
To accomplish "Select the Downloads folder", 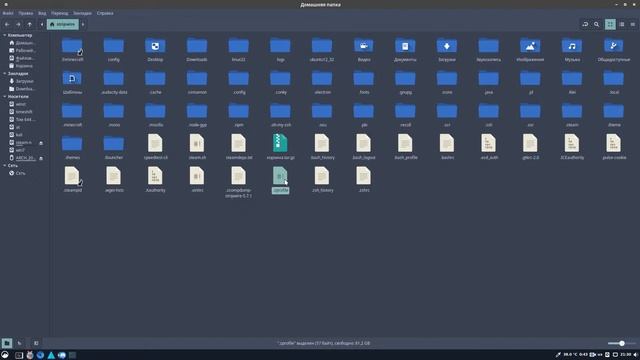I will [x=197, y=50].
